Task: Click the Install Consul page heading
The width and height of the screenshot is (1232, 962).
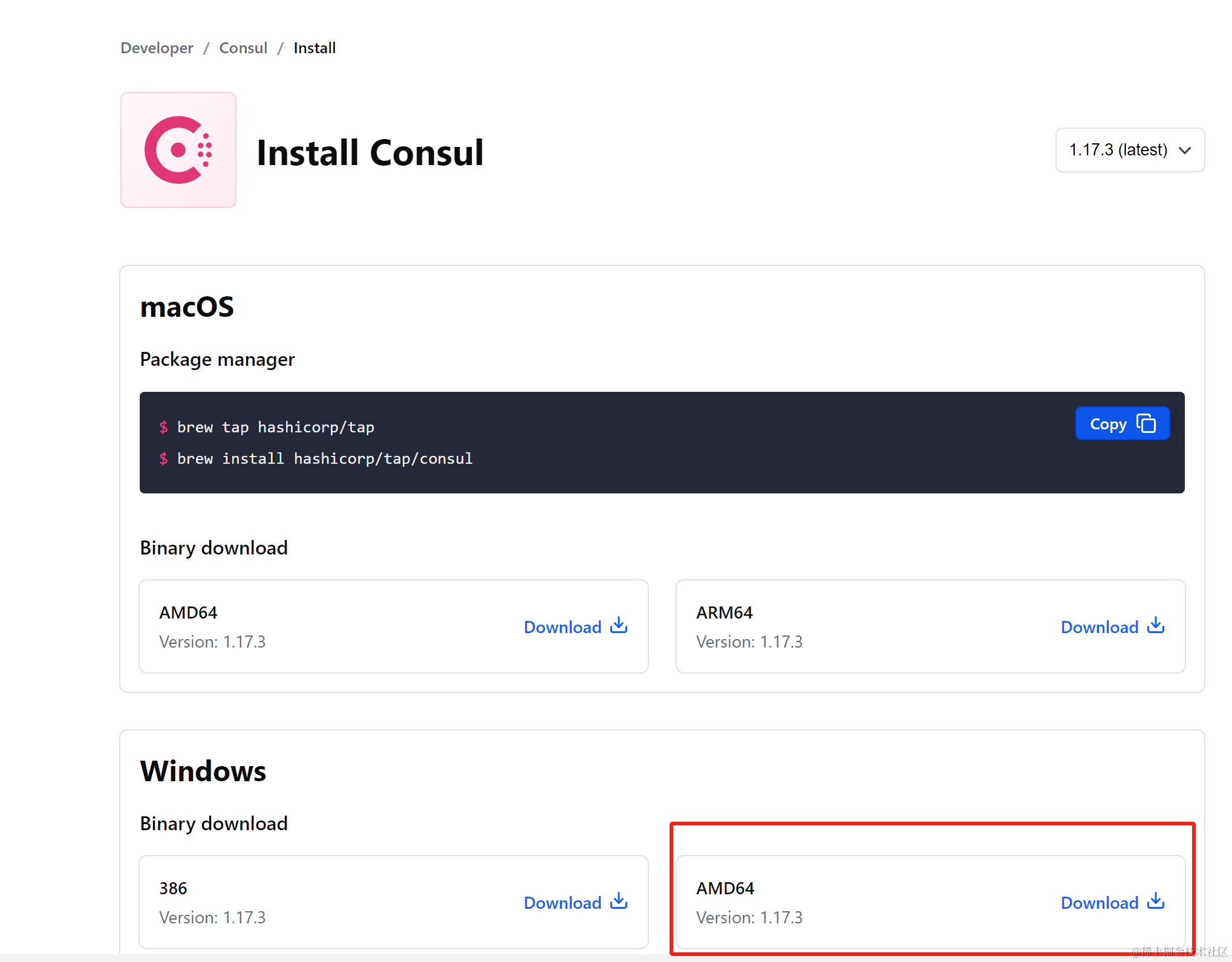Action: tap(370, 152)
